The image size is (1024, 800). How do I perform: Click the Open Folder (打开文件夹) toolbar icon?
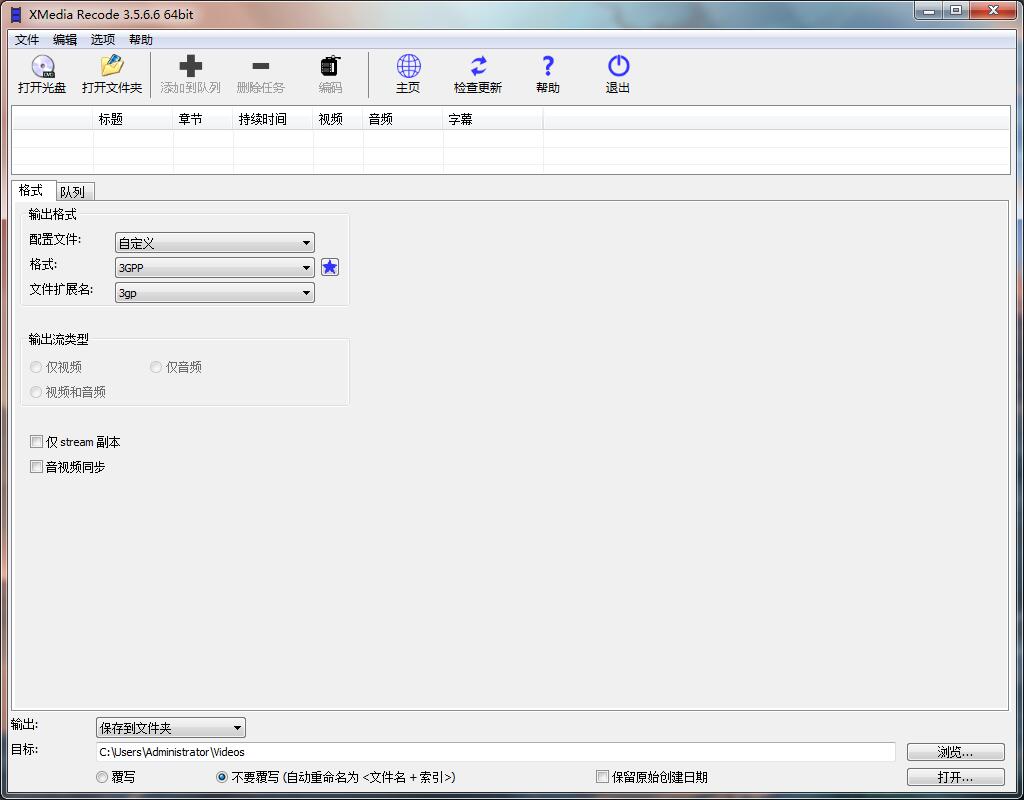112,67
